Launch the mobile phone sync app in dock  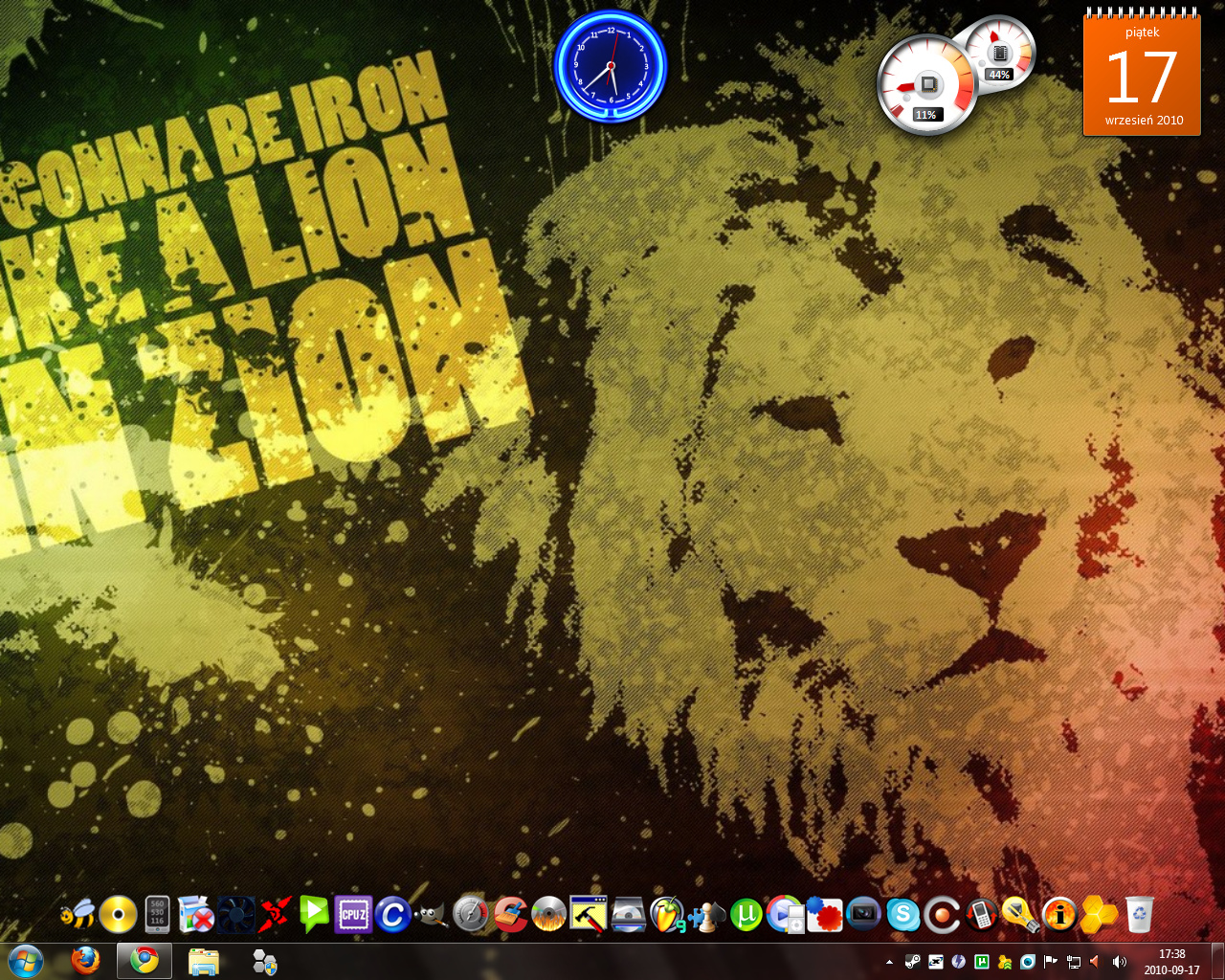pos(981,915)
